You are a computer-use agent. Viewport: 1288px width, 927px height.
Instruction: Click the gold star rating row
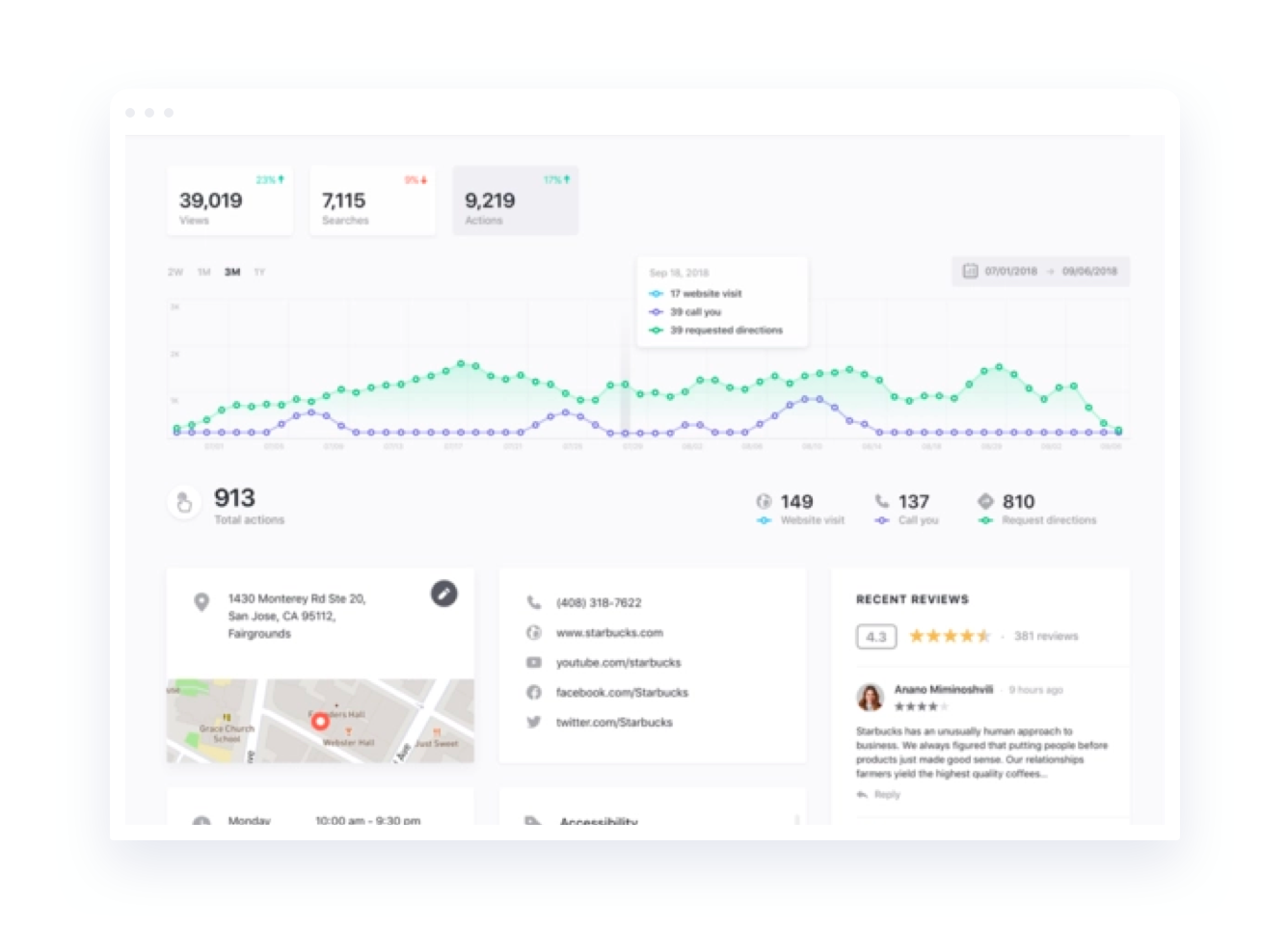(x=950, y=636)
